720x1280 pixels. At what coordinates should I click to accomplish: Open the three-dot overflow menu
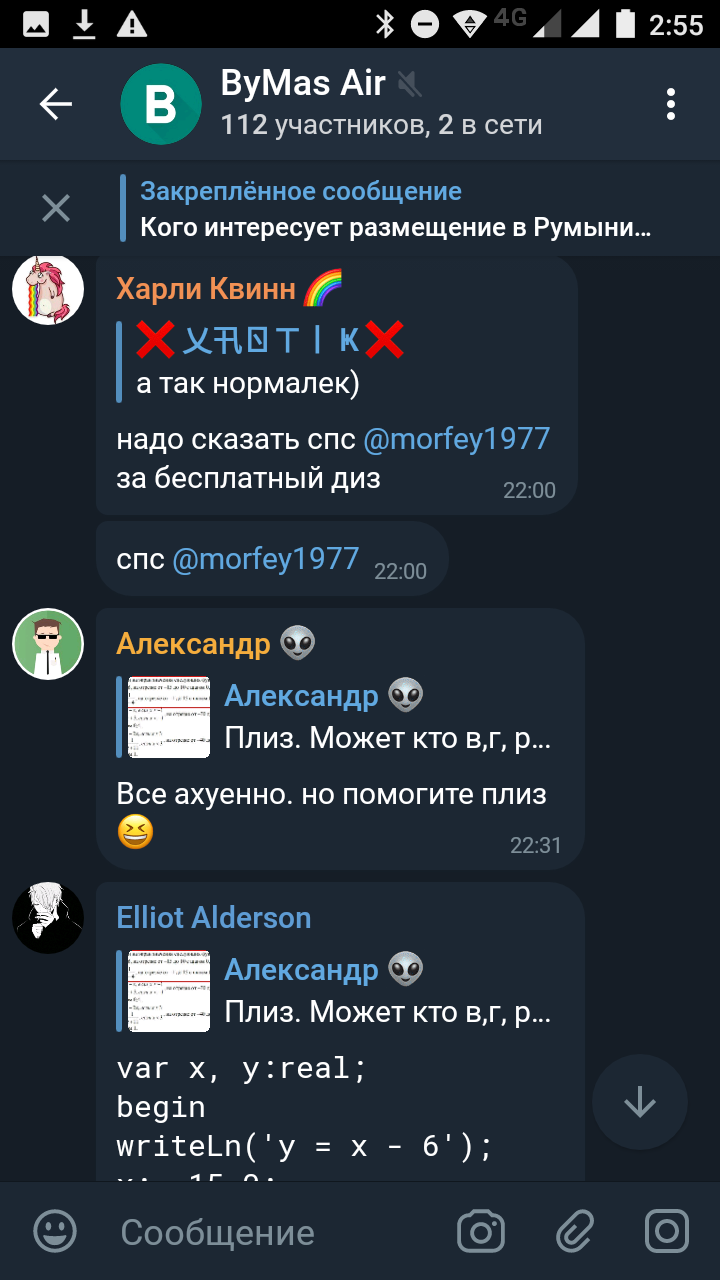tap(671, 104)
